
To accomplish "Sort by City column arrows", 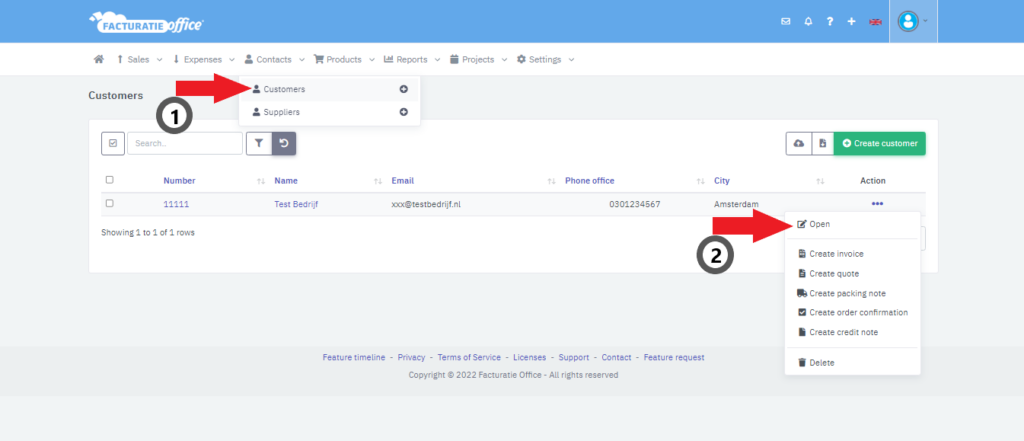I will pos(821,181).
